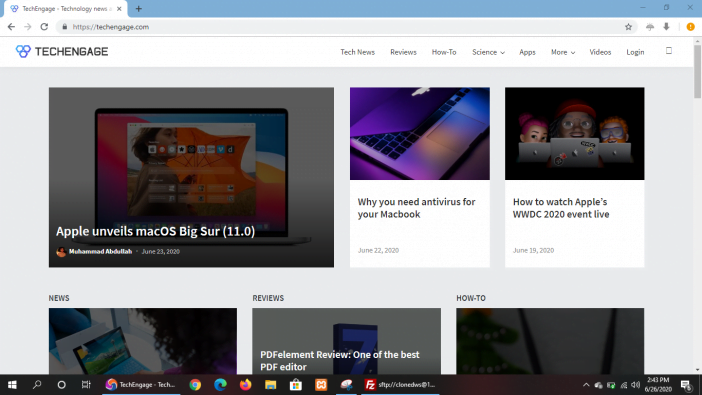Click the padlock site info icon

64,27
